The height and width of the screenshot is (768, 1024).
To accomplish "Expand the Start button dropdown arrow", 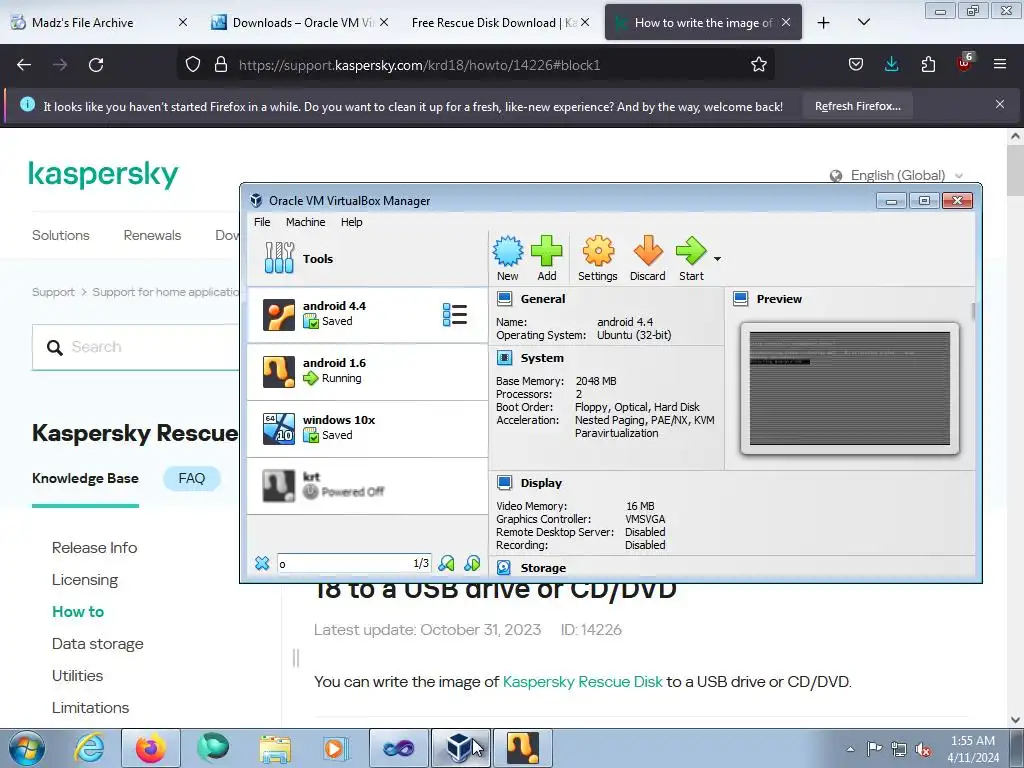I will [x=717, y=259].
